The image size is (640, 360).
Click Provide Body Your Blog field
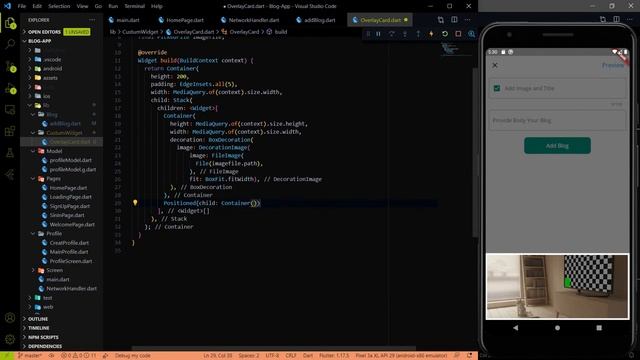pyautogui.click(x=557, y=120)
